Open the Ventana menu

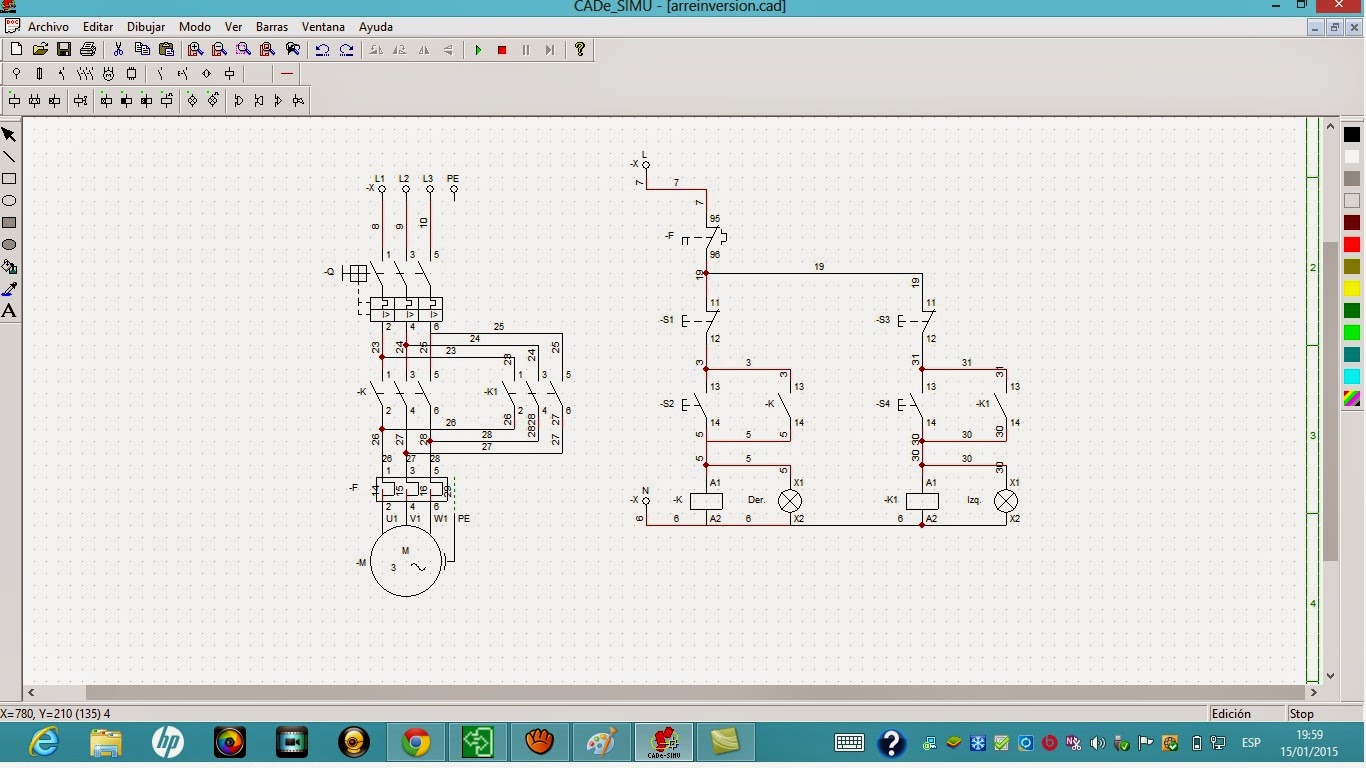323,27
